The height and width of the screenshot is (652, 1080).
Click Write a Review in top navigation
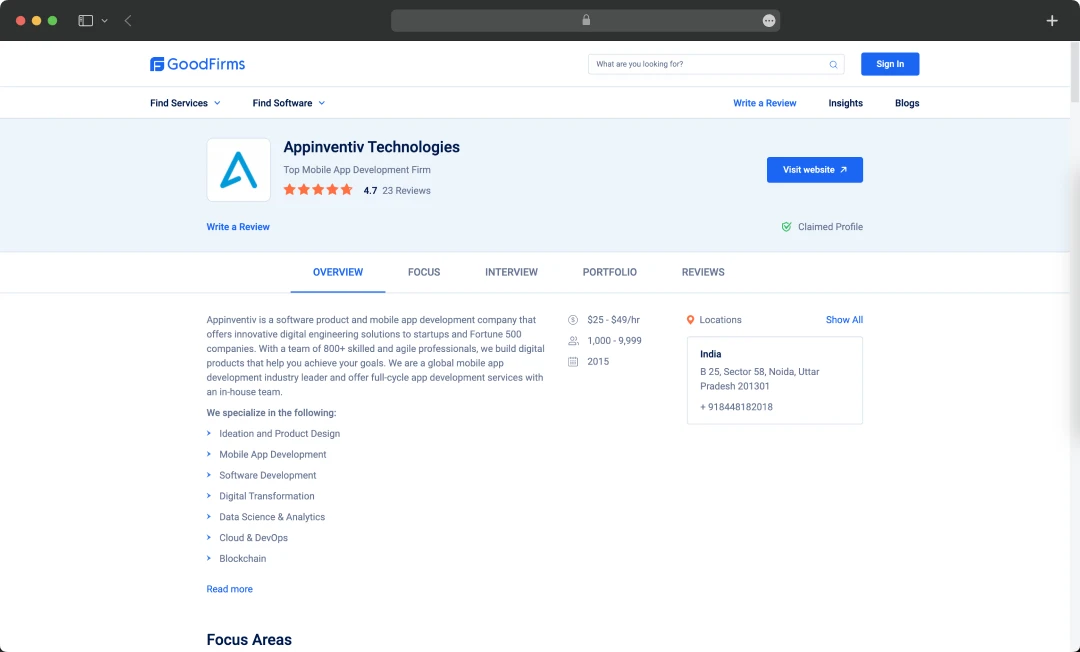coord(765,103)
